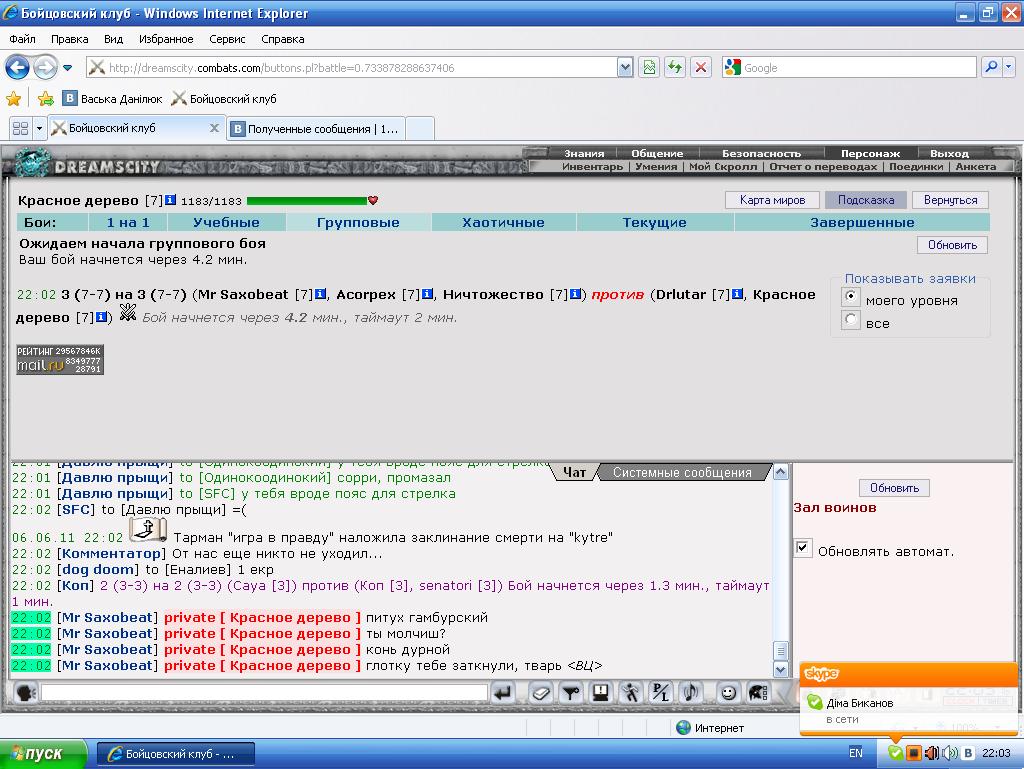The image size is (1024, 769).
Task: Click the mail.ru rating banner
Action: [60, 359]
